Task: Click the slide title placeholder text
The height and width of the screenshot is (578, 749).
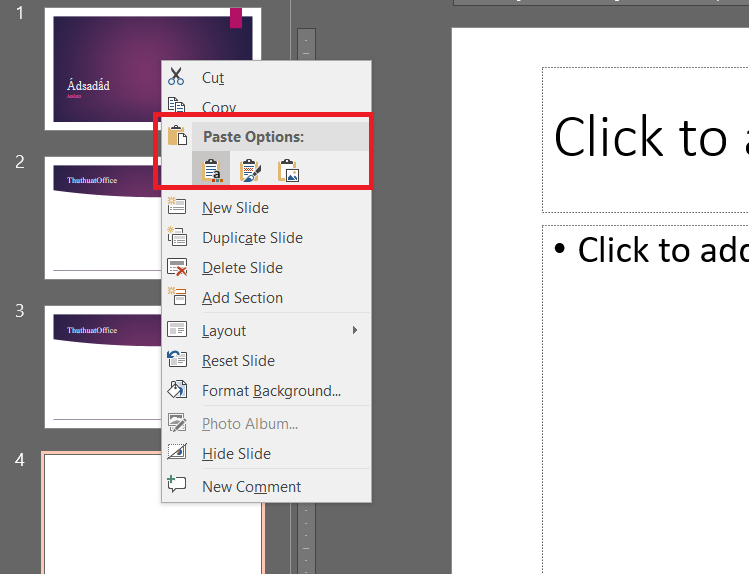Action: (x=650, y=138)
